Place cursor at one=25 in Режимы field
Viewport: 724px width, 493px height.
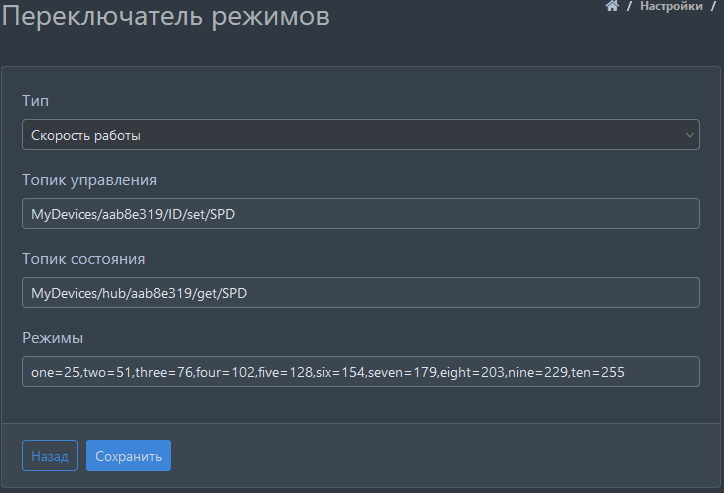(x=55, y=372)
